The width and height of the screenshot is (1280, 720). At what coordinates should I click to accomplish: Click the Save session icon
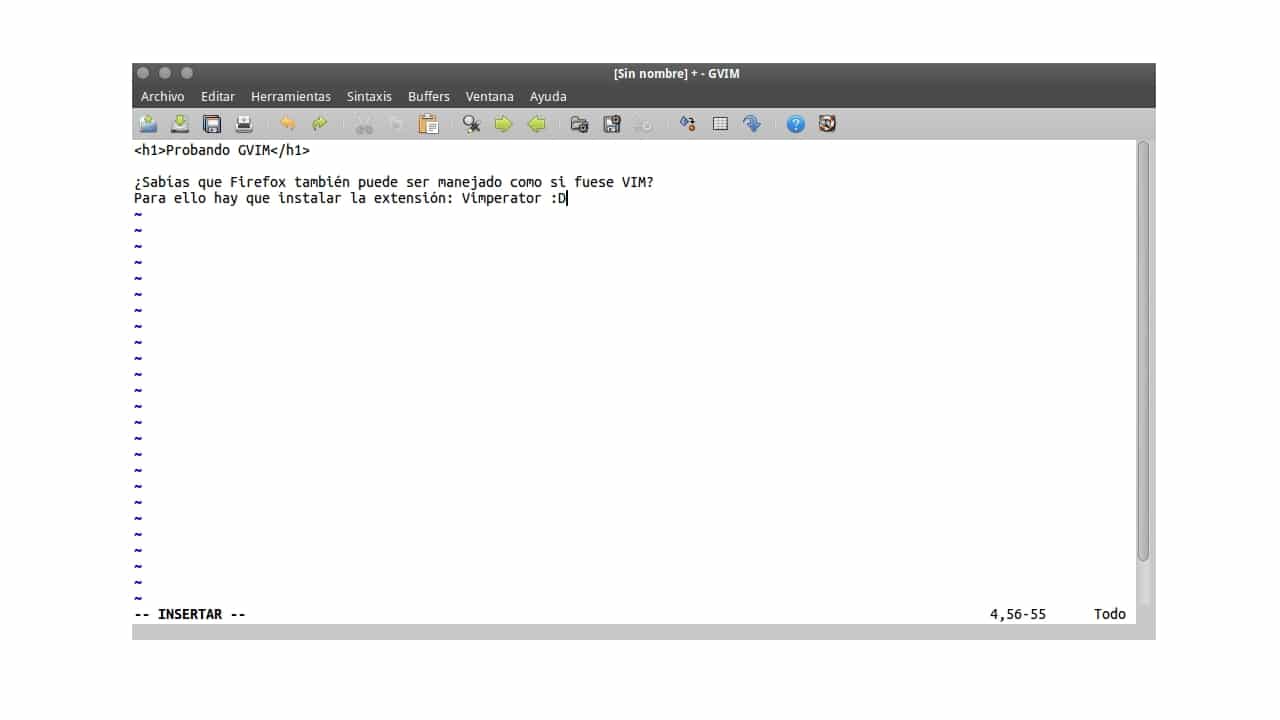(612, 124)
